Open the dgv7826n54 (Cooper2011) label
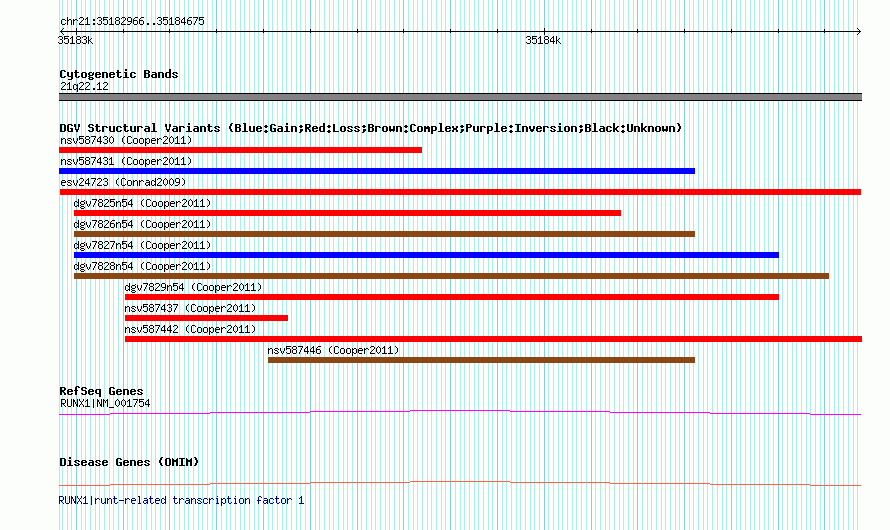This screenshot has width=890, height=530. coord(142,224)
